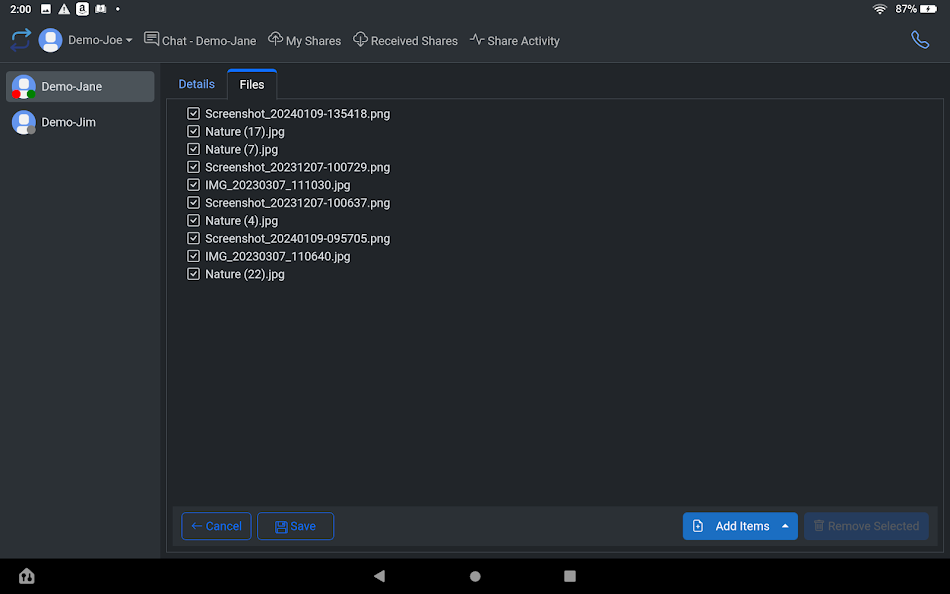This screenshot has height=594, width=950.
Task: Switch to the Details tab
Action: [196, 84]
